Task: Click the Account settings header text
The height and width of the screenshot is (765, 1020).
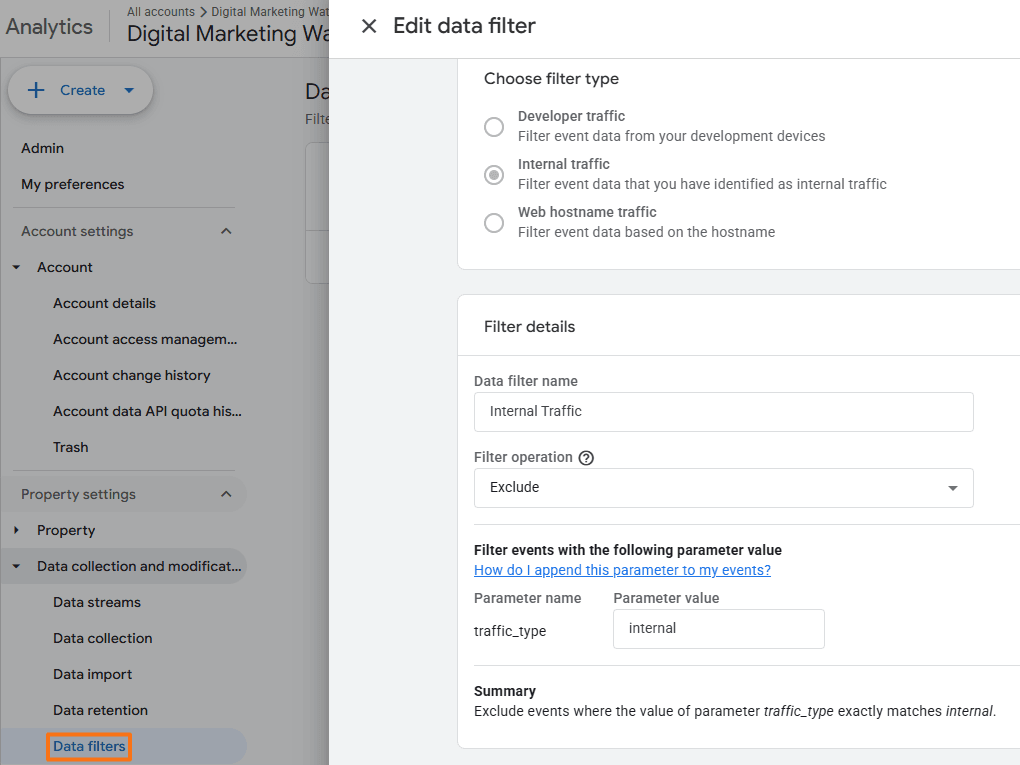Action: pos(77,232)
